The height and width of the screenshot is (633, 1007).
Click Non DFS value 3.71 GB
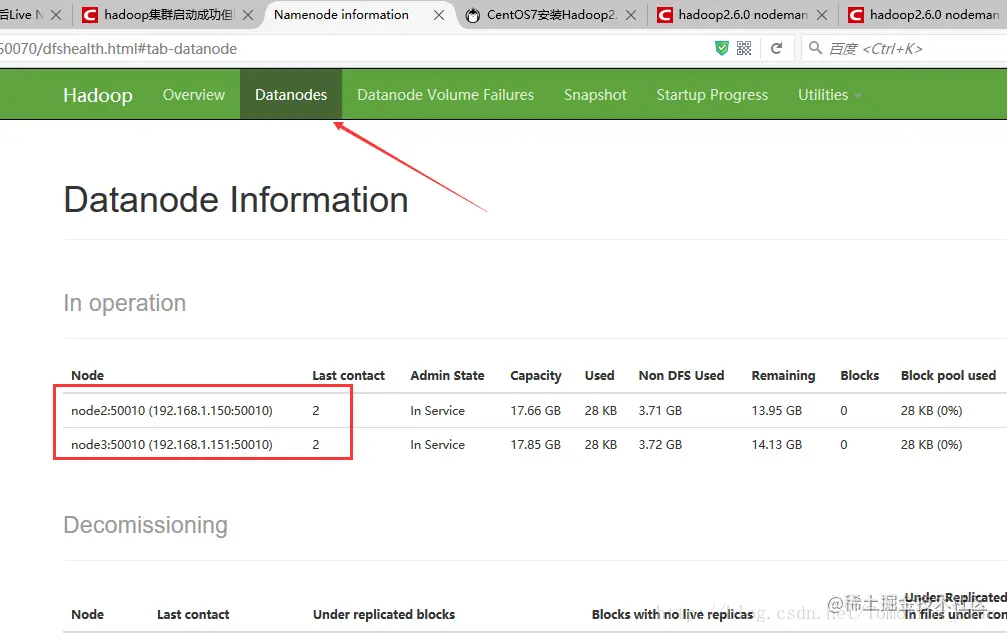(660, 411)
